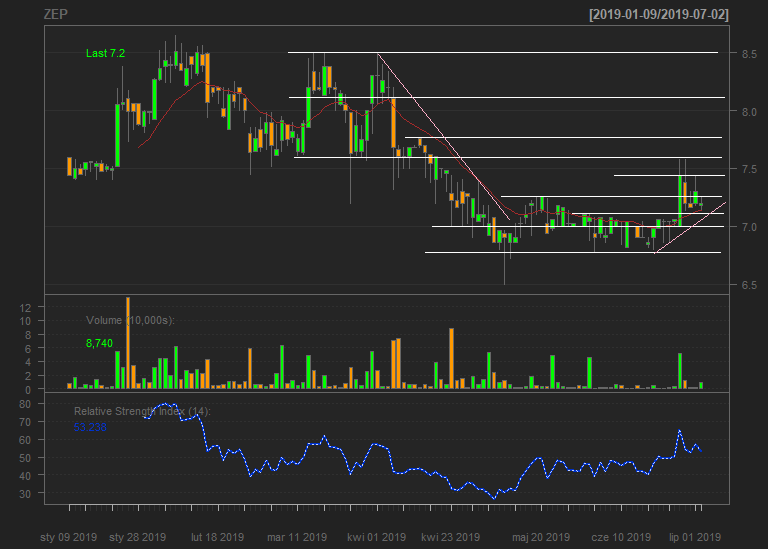Click the long-wick candle dipping to 6.5
Screen dimensions: 768x549
504,259
